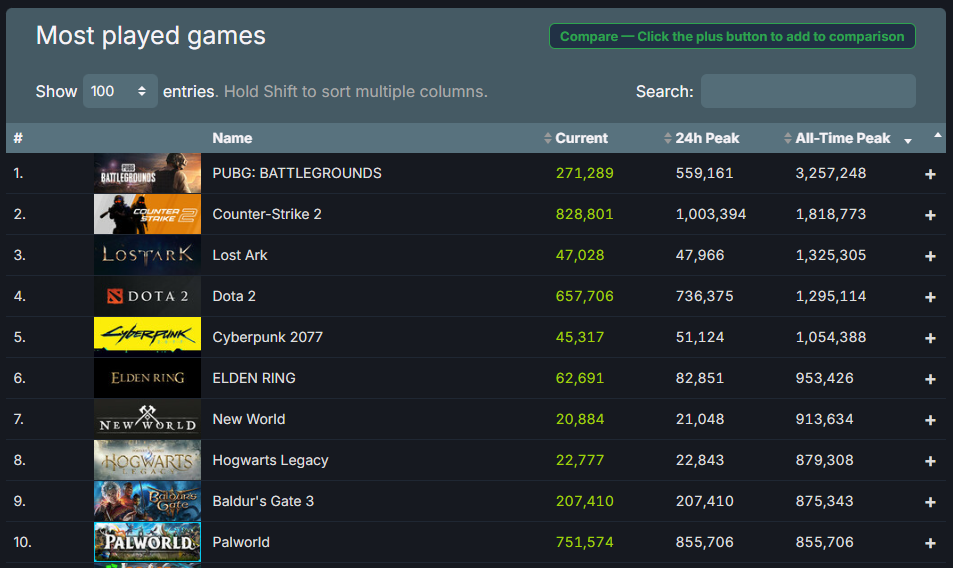The image size is (953, 568).
Task: Open the Show entries count dropdown
Action: [x=120, y=91]
